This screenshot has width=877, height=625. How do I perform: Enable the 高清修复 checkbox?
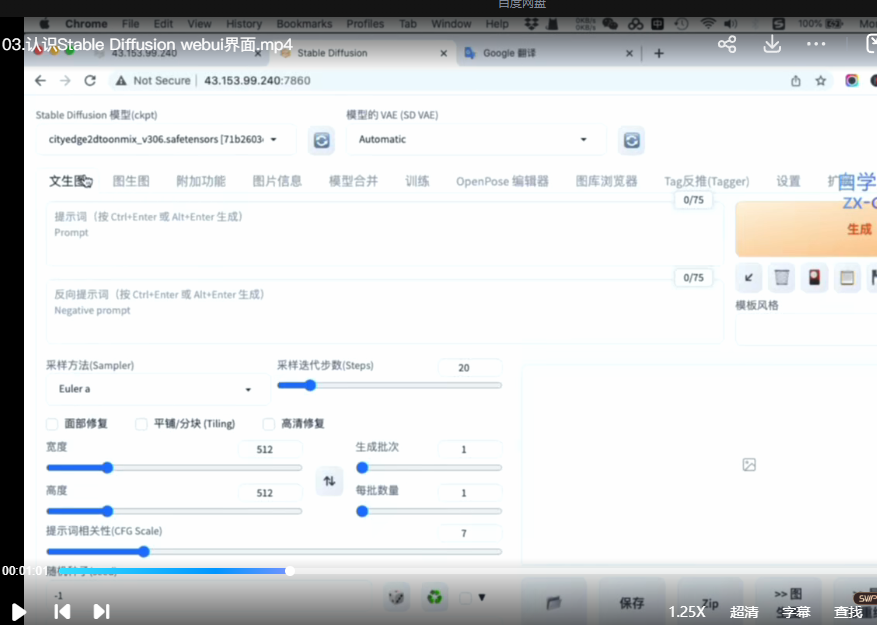(x=268, y=424)
